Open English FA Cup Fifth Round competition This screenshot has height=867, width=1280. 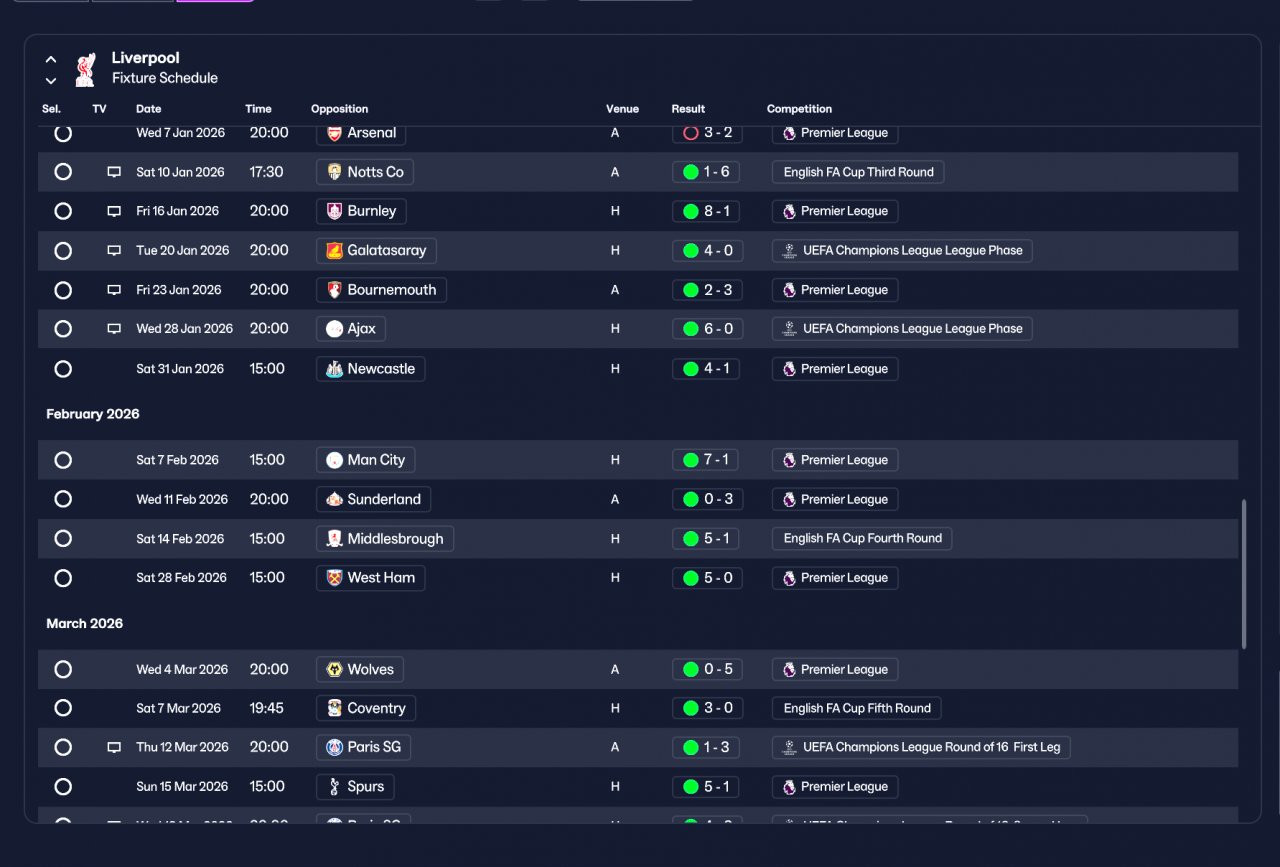(x=857, y=708)
